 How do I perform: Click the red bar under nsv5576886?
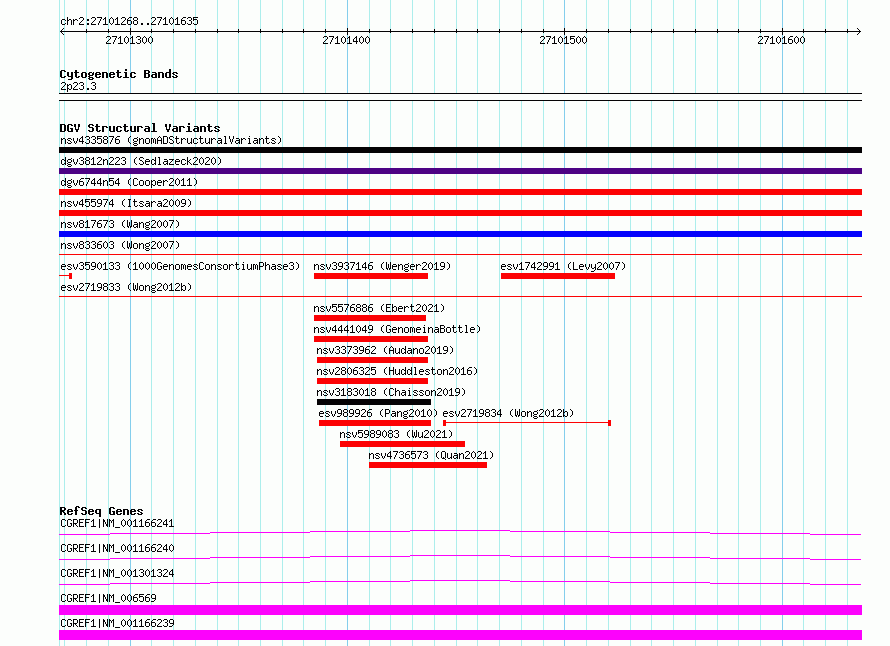click(370, 318)
